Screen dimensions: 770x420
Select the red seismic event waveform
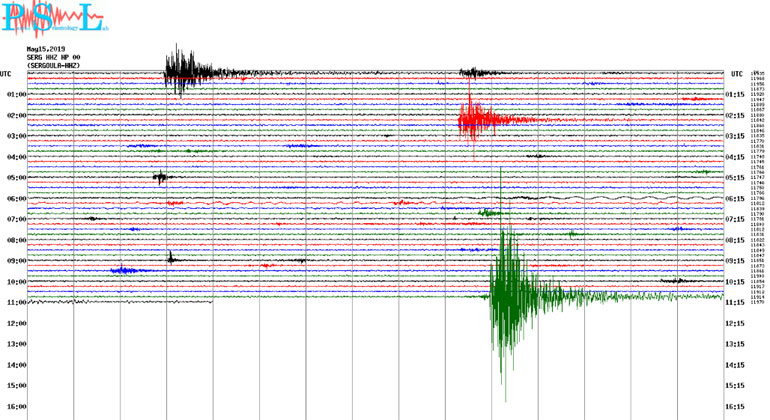pyautogui.click(x=475, y=120)
